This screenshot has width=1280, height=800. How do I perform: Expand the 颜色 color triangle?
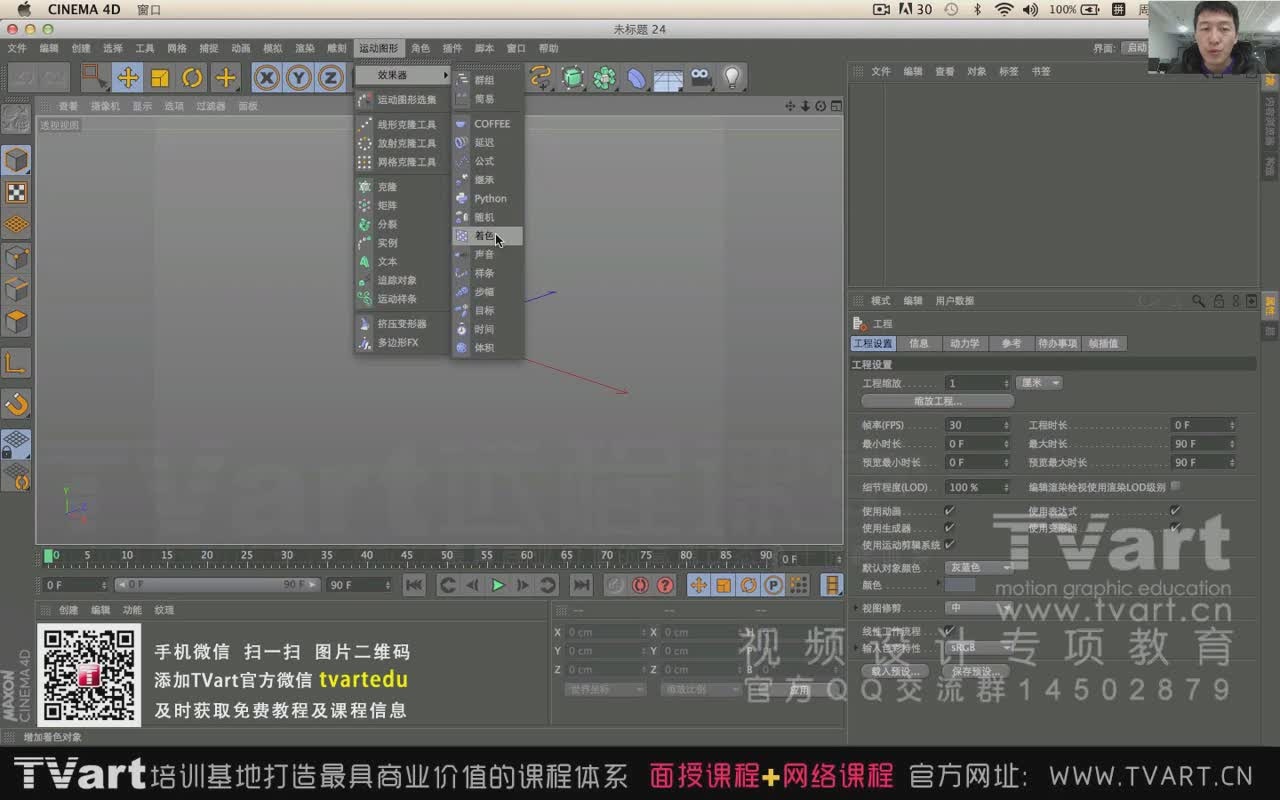pos(939,583)
